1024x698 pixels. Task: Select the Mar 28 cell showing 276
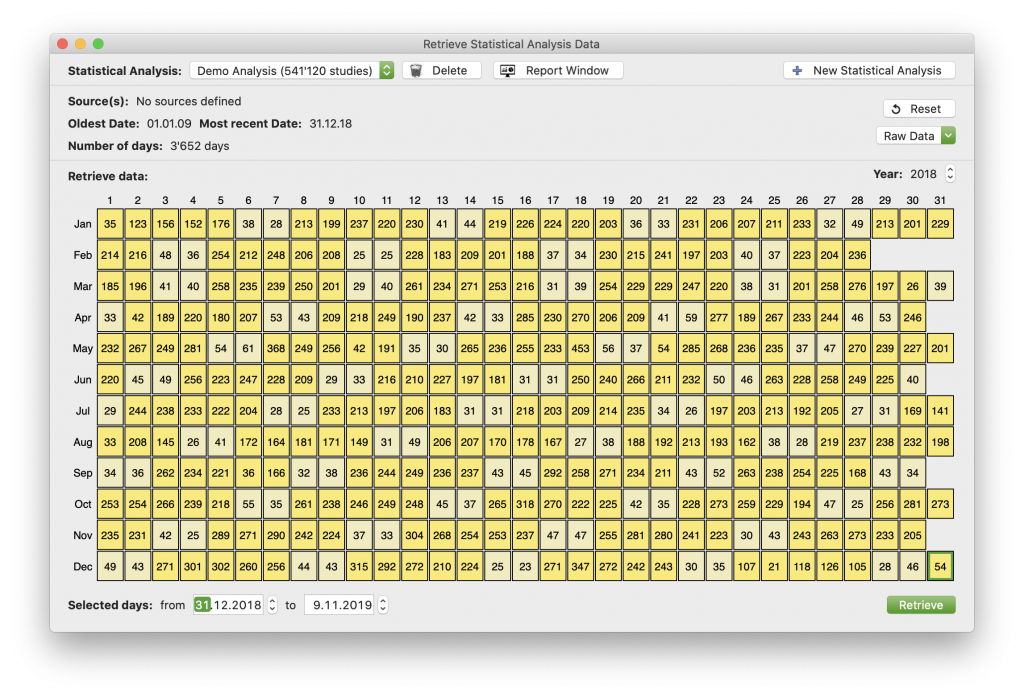pos(857,286)
